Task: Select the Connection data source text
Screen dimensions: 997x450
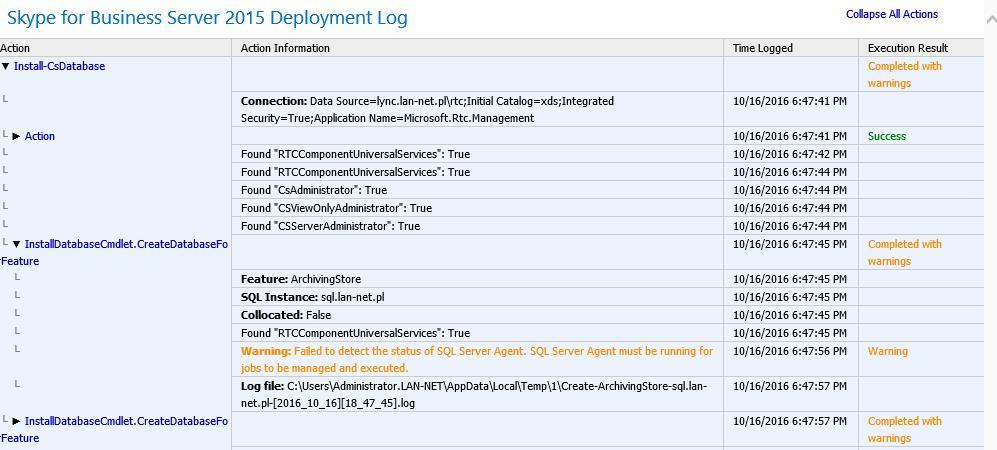Action: 427,109
